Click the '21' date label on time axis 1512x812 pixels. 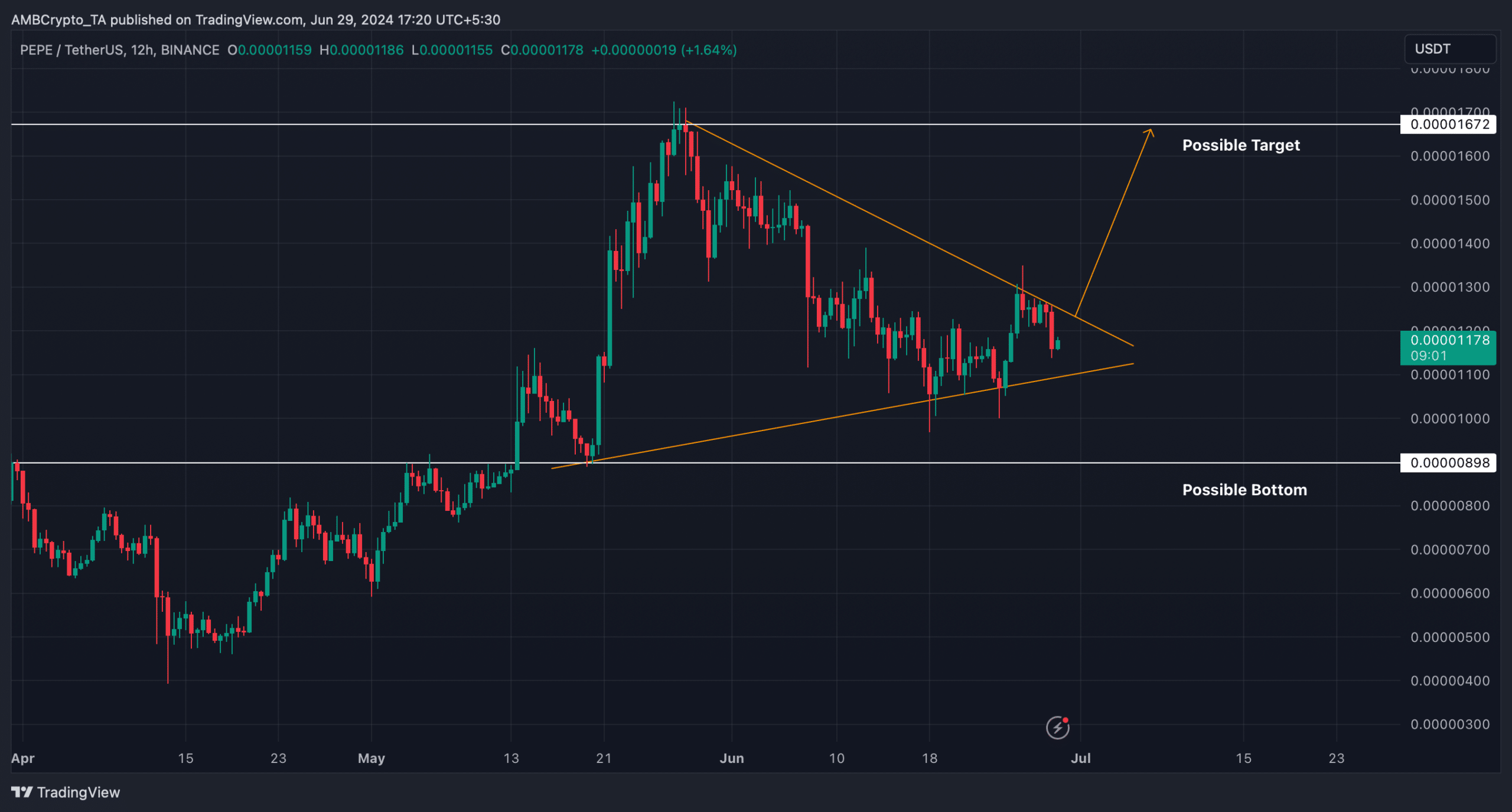tap(604, 758)
